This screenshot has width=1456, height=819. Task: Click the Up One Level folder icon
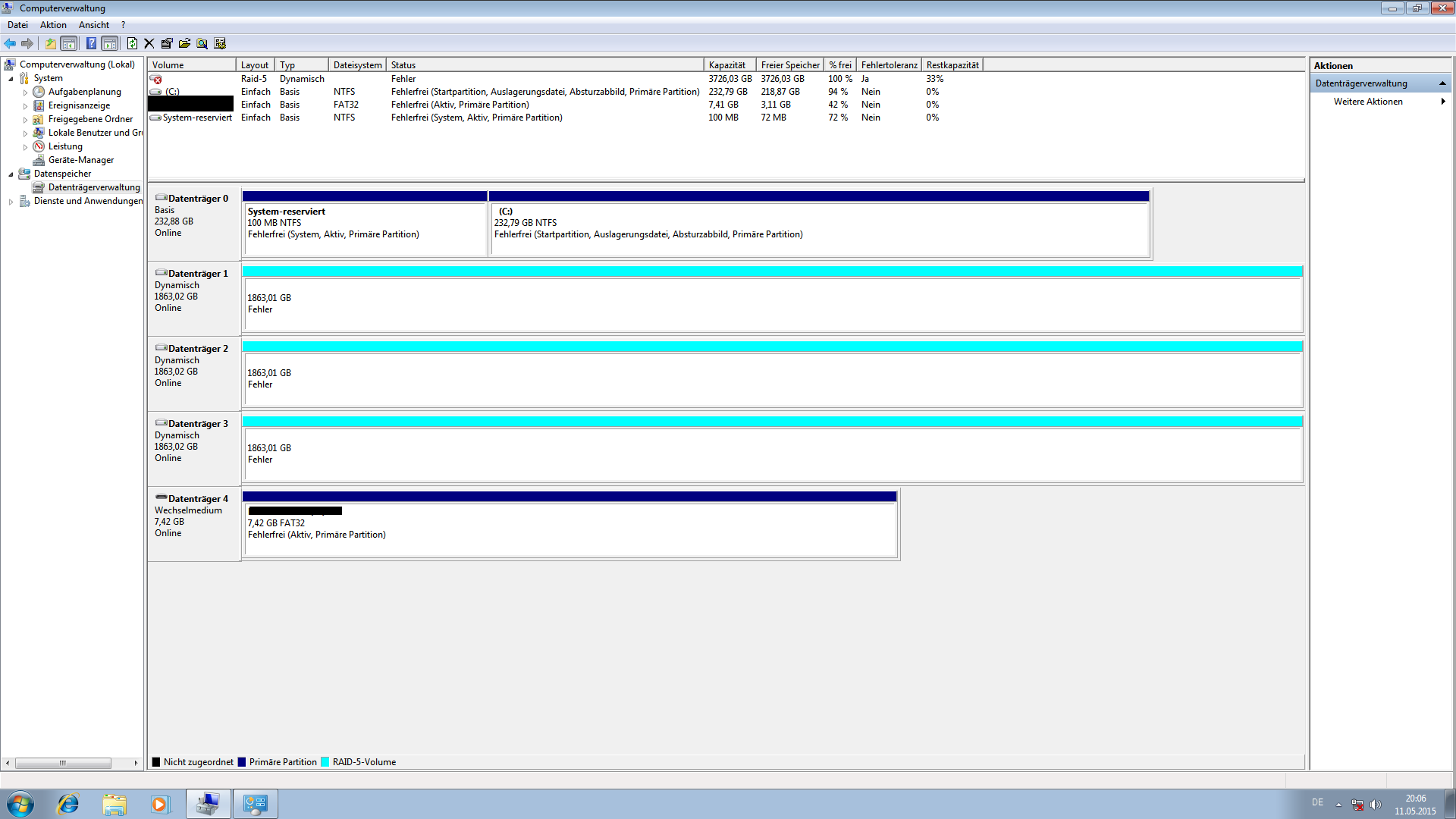pyautogui.click(x=50, y=43)
